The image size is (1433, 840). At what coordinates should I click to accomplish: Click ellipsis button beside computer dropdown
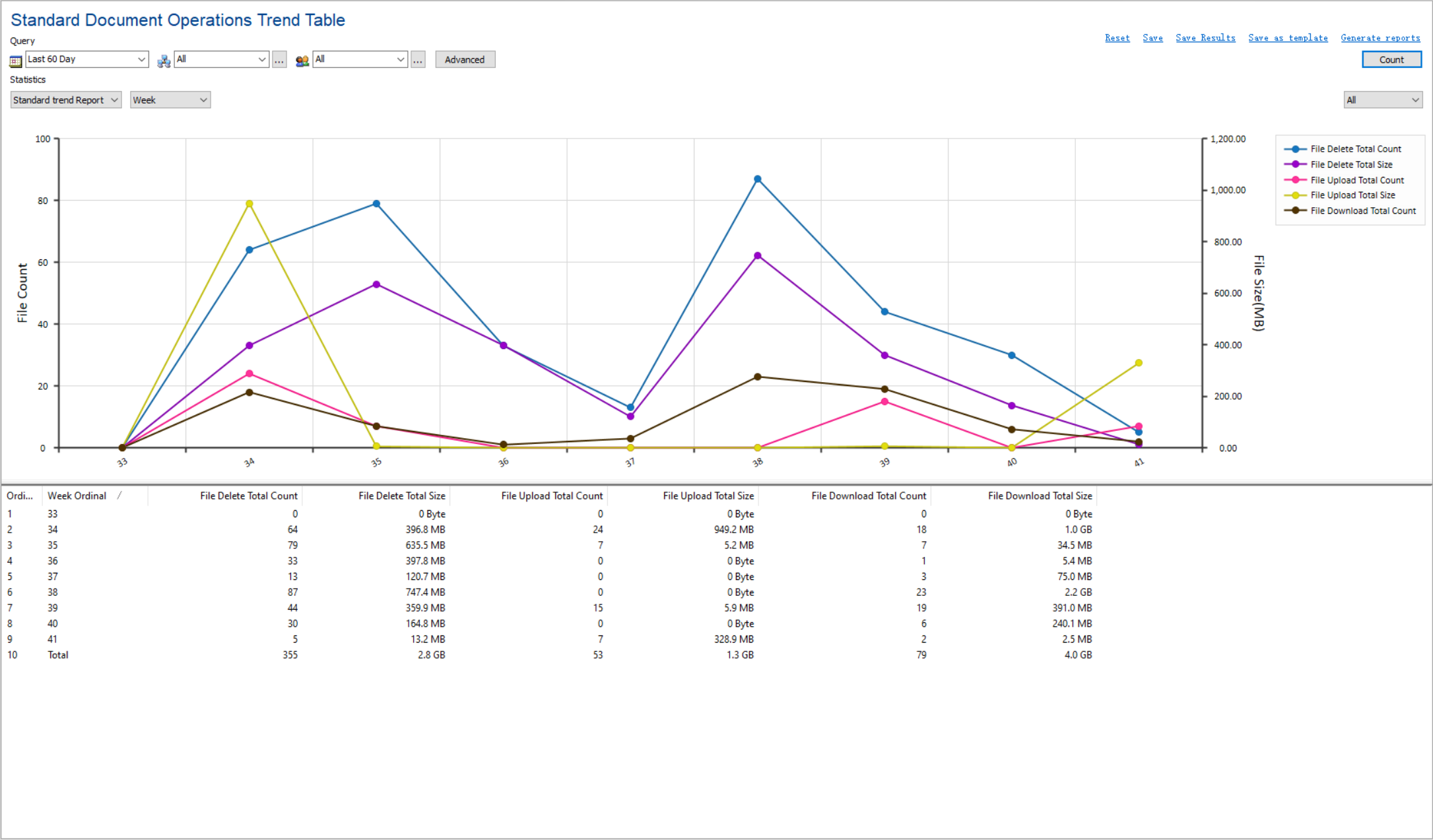coord(279,60)
